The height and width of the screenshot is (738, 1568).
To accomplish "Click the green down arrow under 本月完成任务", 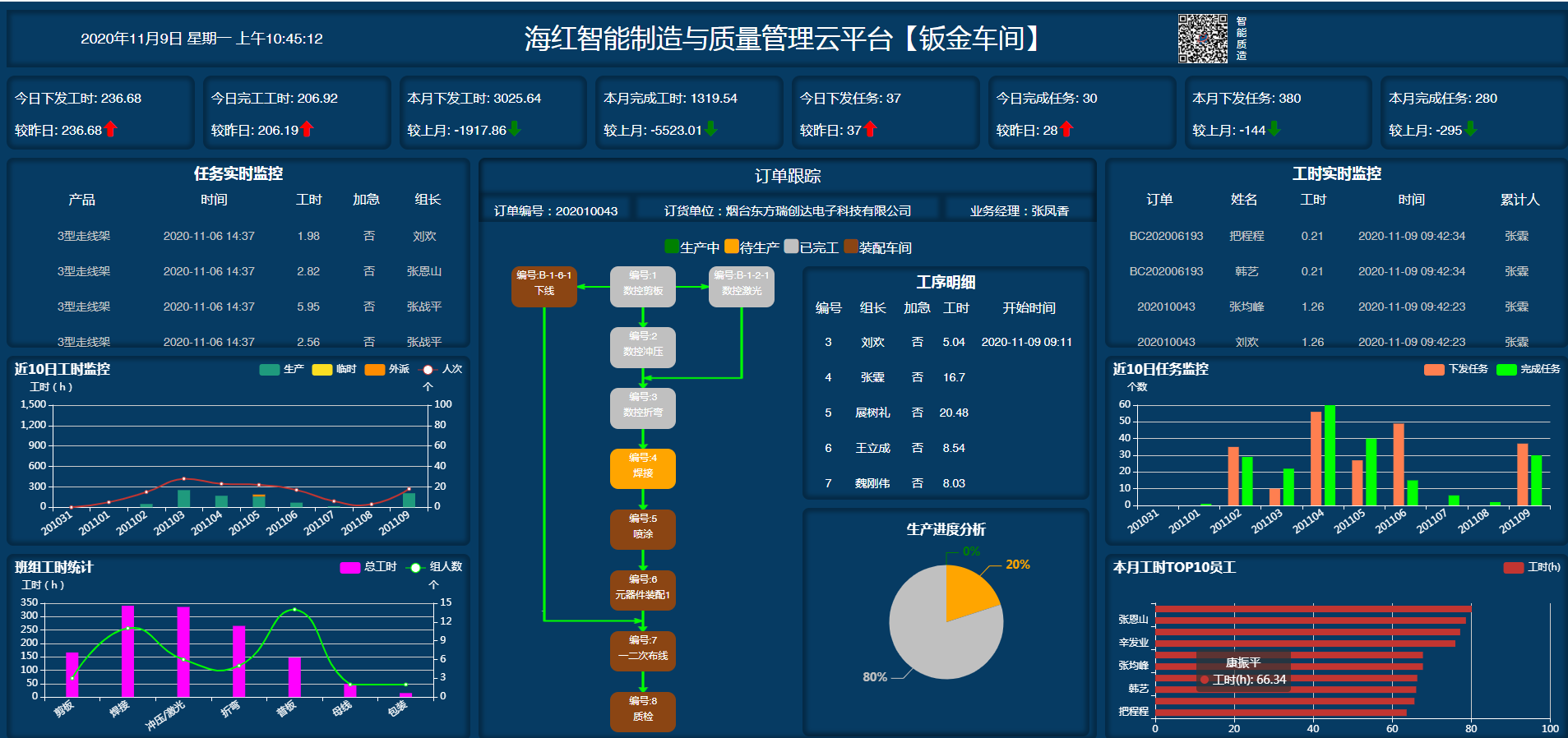I will pos(1471,129).
